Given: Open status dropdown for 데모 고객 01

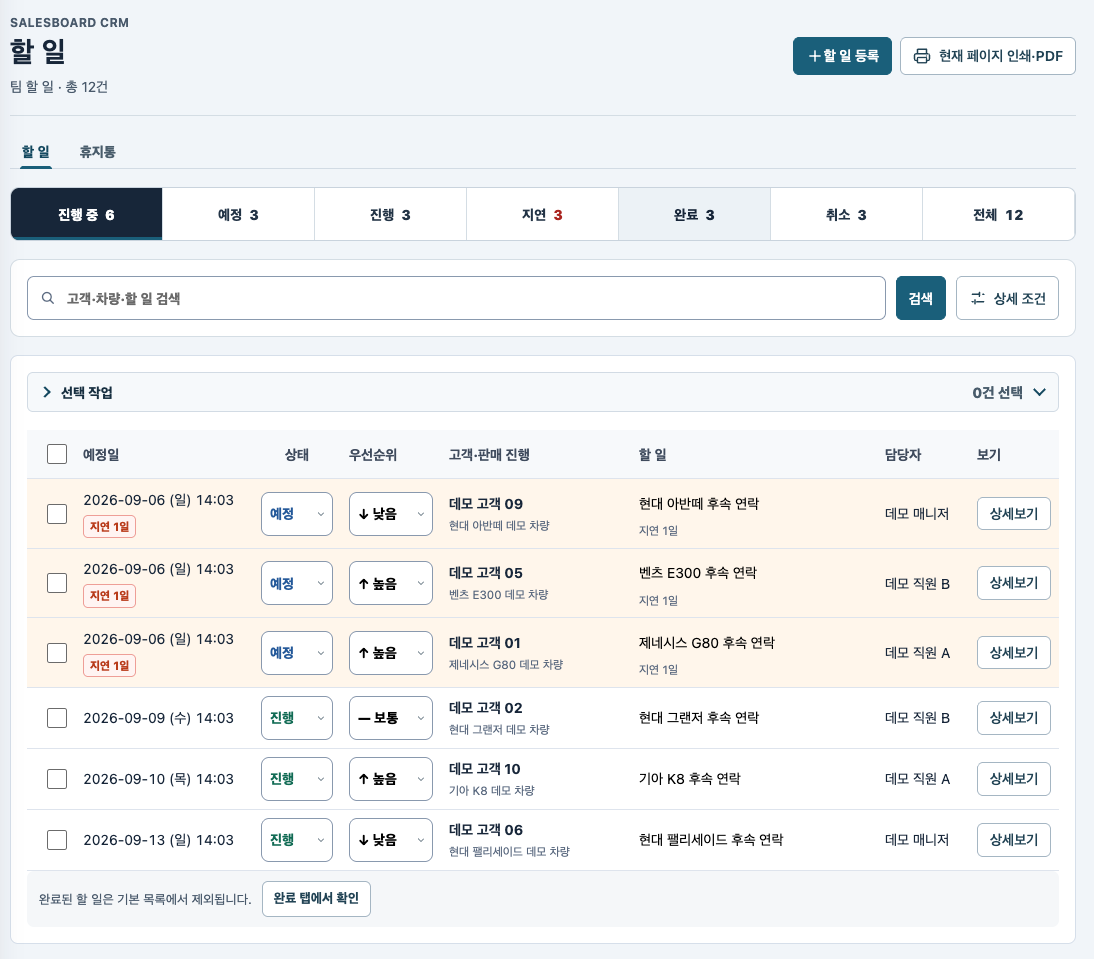Looking at the screenshot, I should point(297,653).
